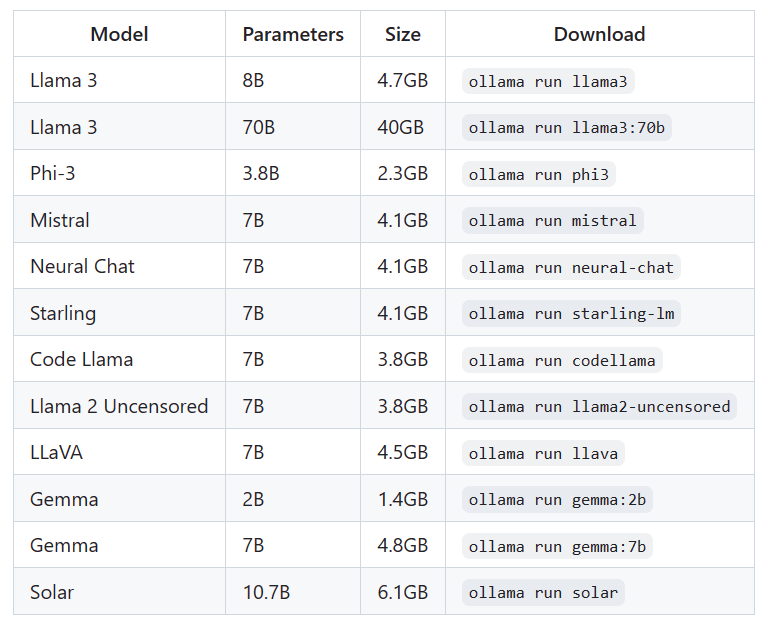
Task: Click the Llama 2 Uncensored model name
Action: point(119,406)
